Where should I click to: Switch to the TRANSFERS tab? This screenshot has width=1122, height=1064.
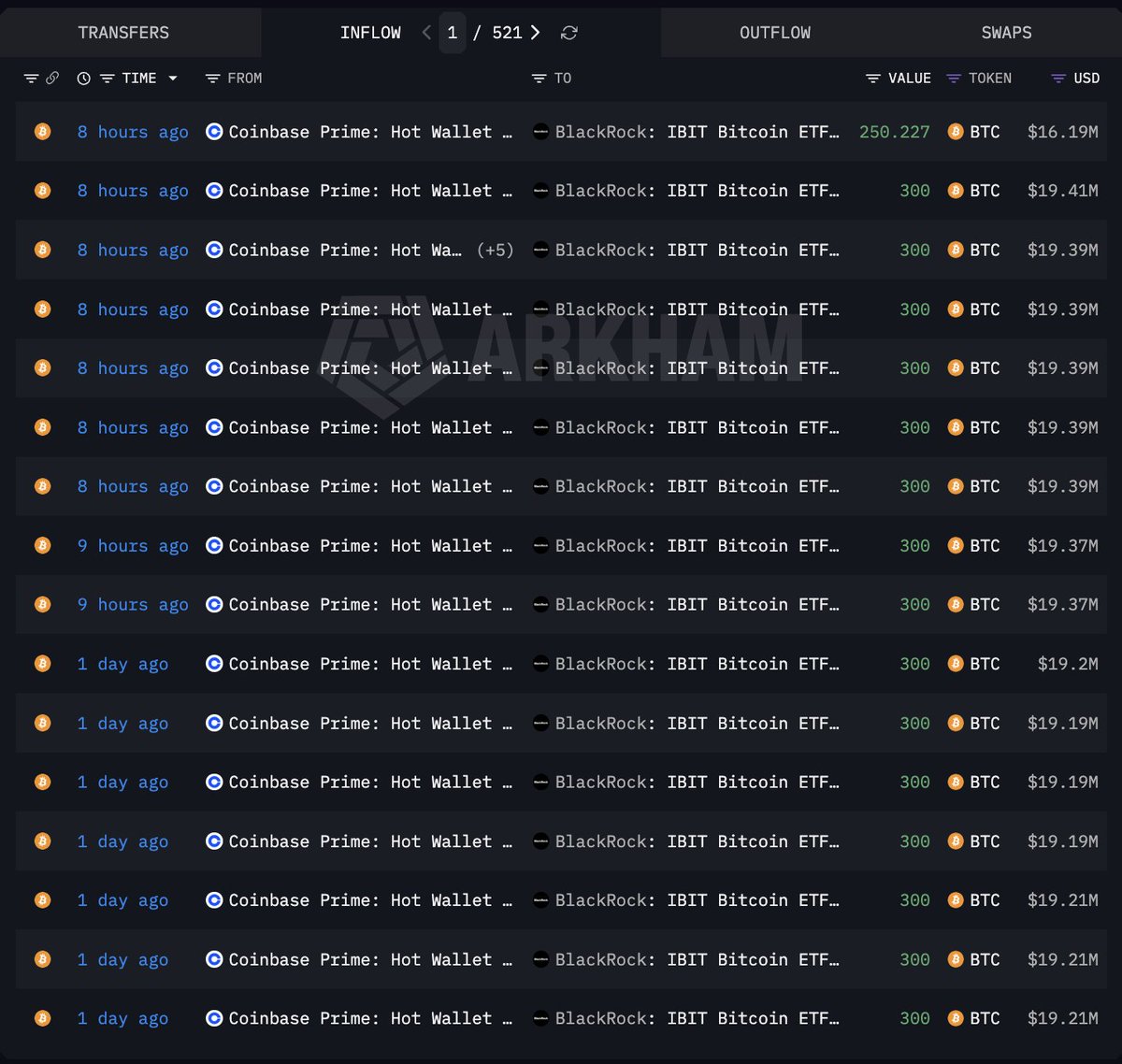pos(123,33)
